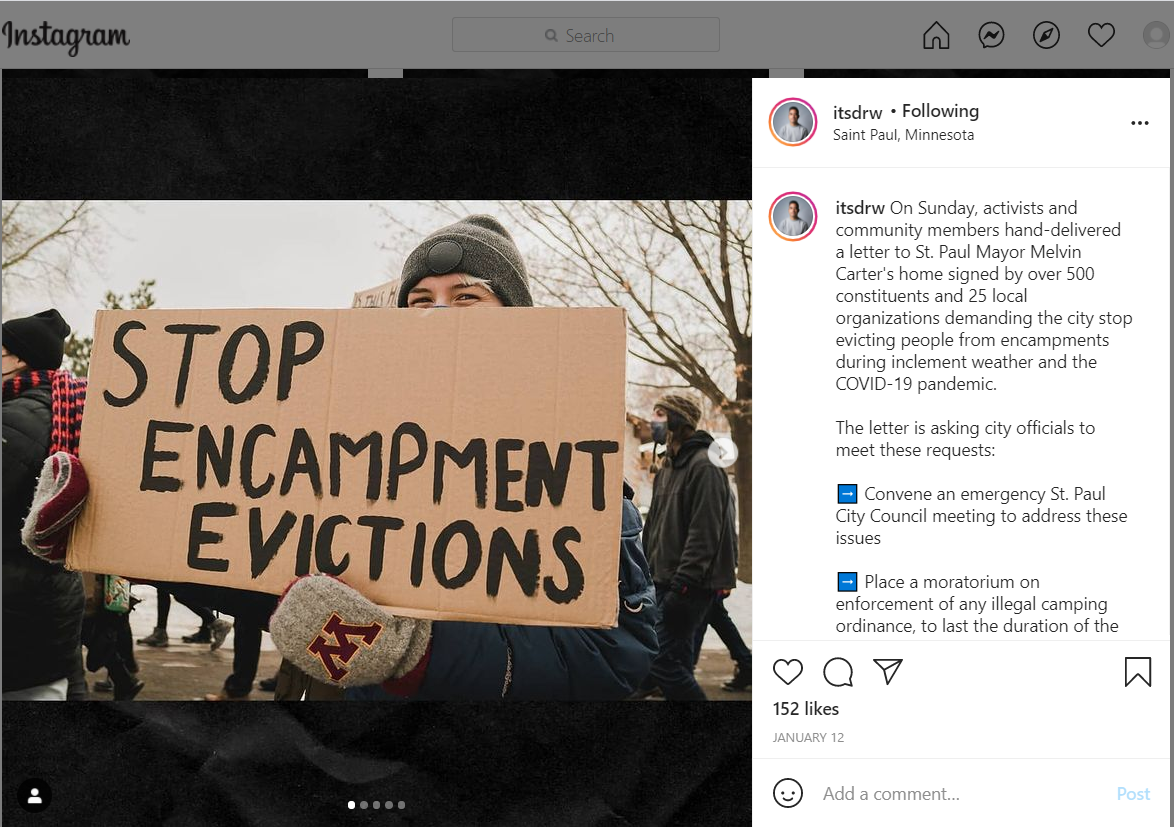
Task: Open the profile avatar in top bar
Action: coord(1157,34)
